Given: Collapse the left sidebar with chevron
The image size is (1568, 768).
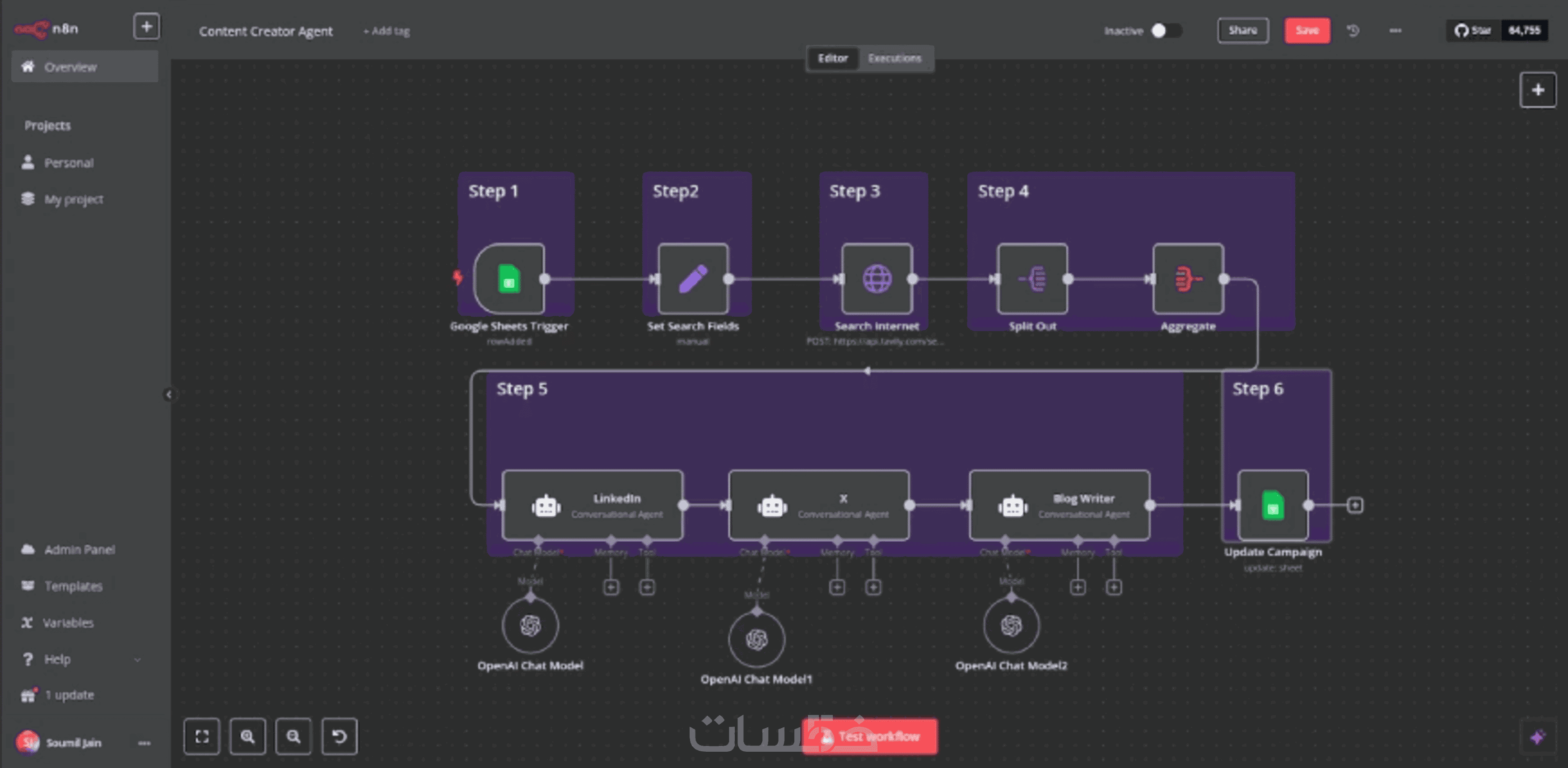Looking at the screenshot, I should click(168, 395).
